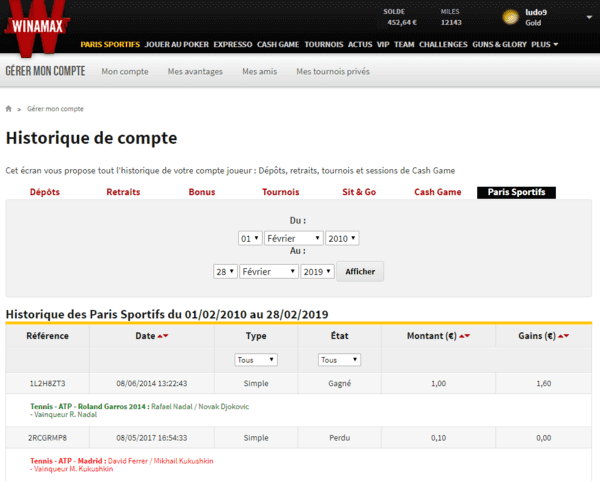Open end year dropdown 2019
This screenshot has width=600, height=481.
click(317, 272)
